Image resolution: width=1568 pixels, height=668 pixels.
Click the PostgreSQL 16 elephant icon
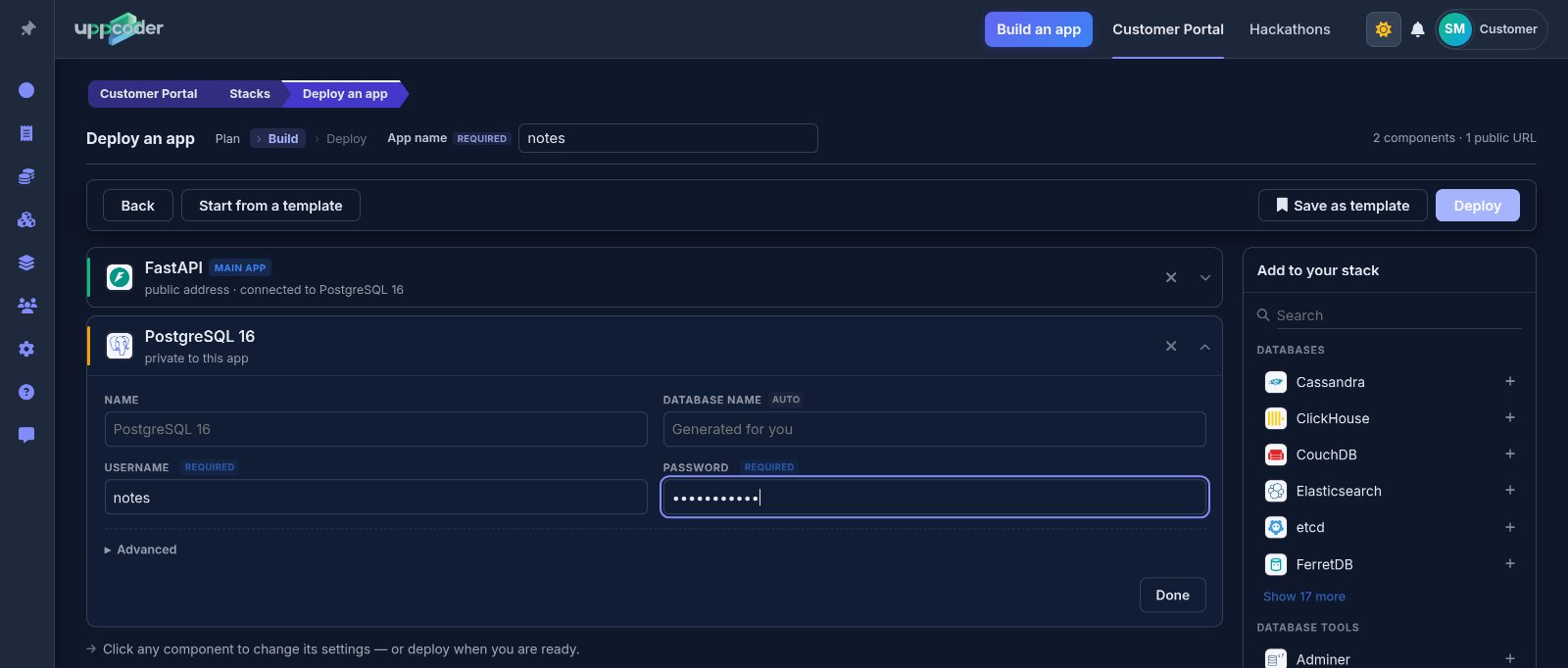tap(120, 346)
